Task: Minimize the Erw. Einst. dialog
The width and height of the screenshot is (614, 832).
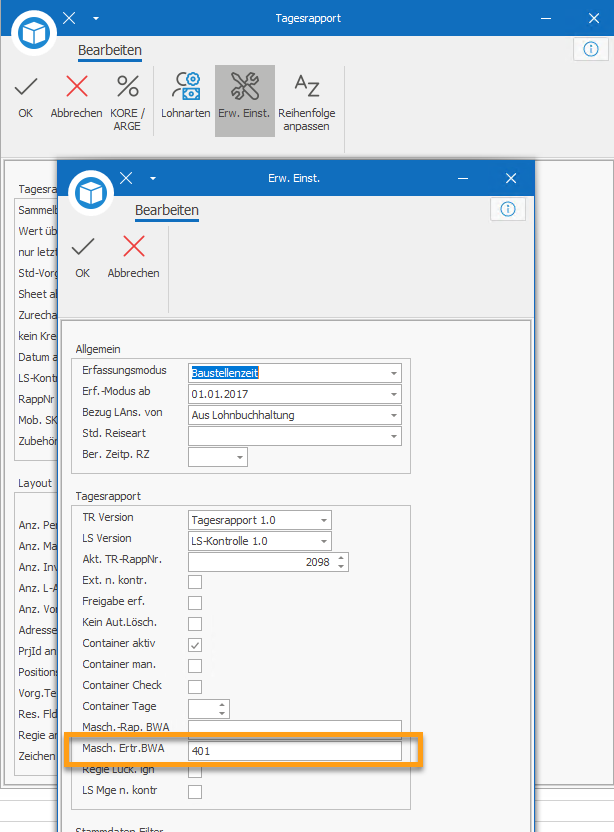Action: (x=463, y=178)
